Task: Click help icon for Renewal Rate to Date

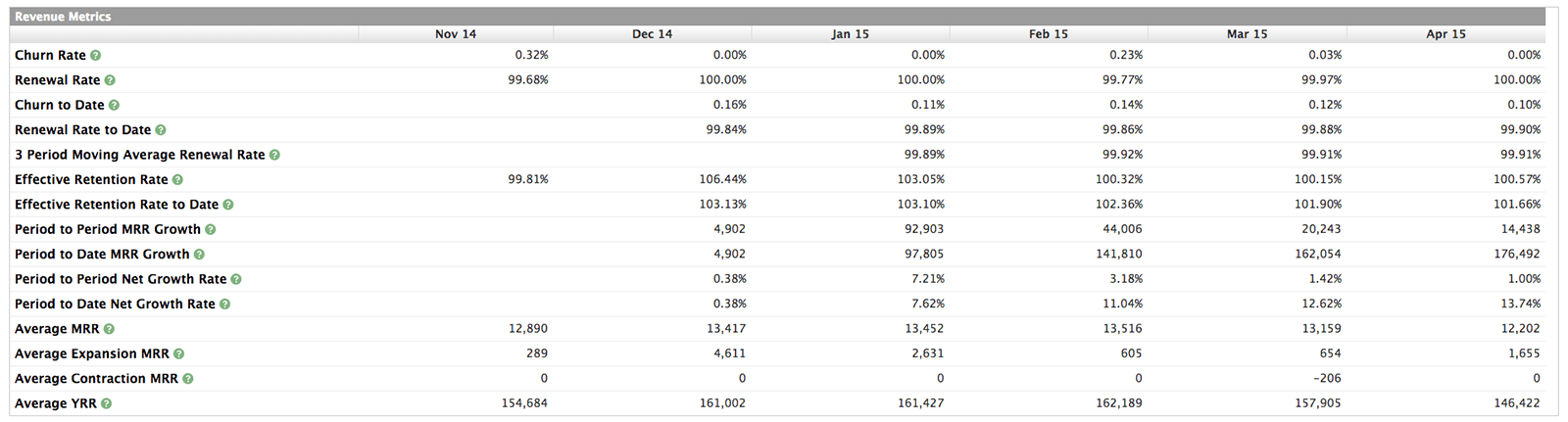Action: pos(161,130)
